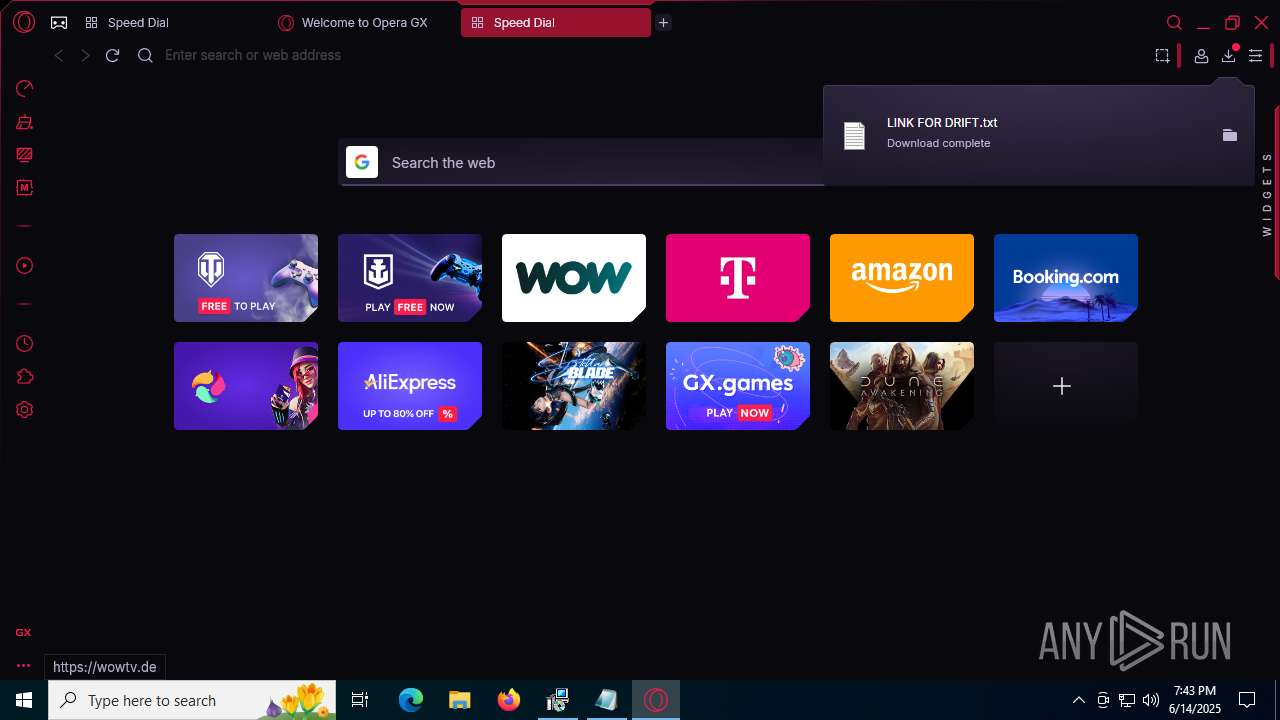Open the Amazon speed dial tile
Viewport: 1280px width, 720px height.
coord(902,278)
